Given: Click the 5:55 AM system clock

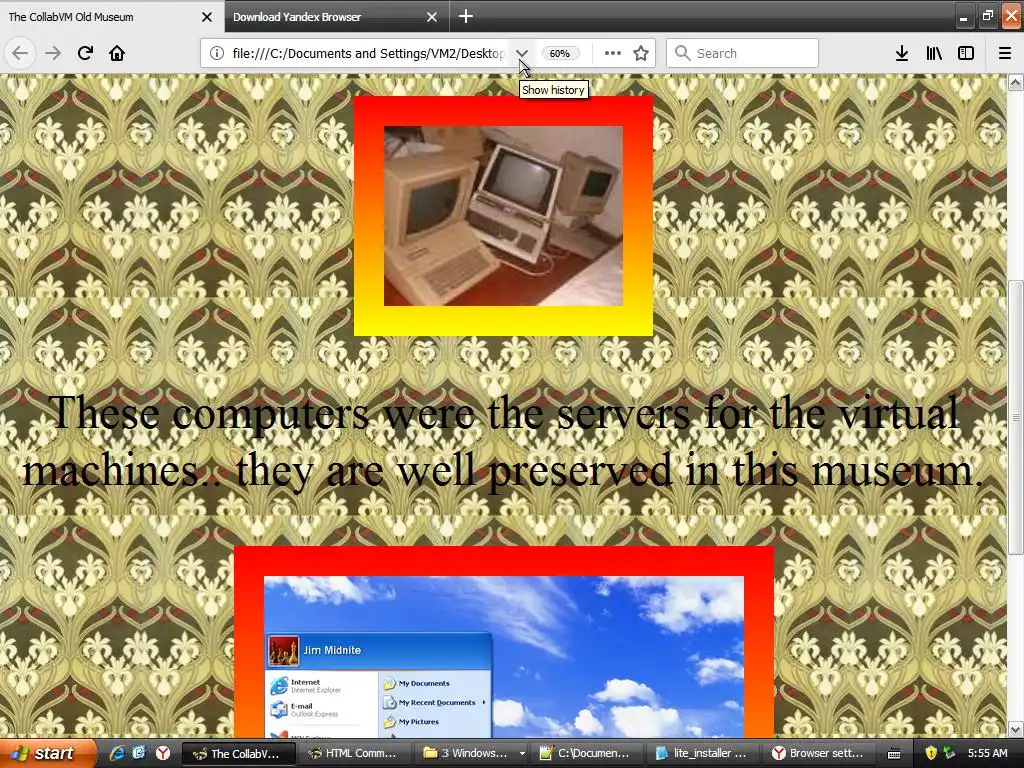Looking at the screenshot, I should [987, 754].
